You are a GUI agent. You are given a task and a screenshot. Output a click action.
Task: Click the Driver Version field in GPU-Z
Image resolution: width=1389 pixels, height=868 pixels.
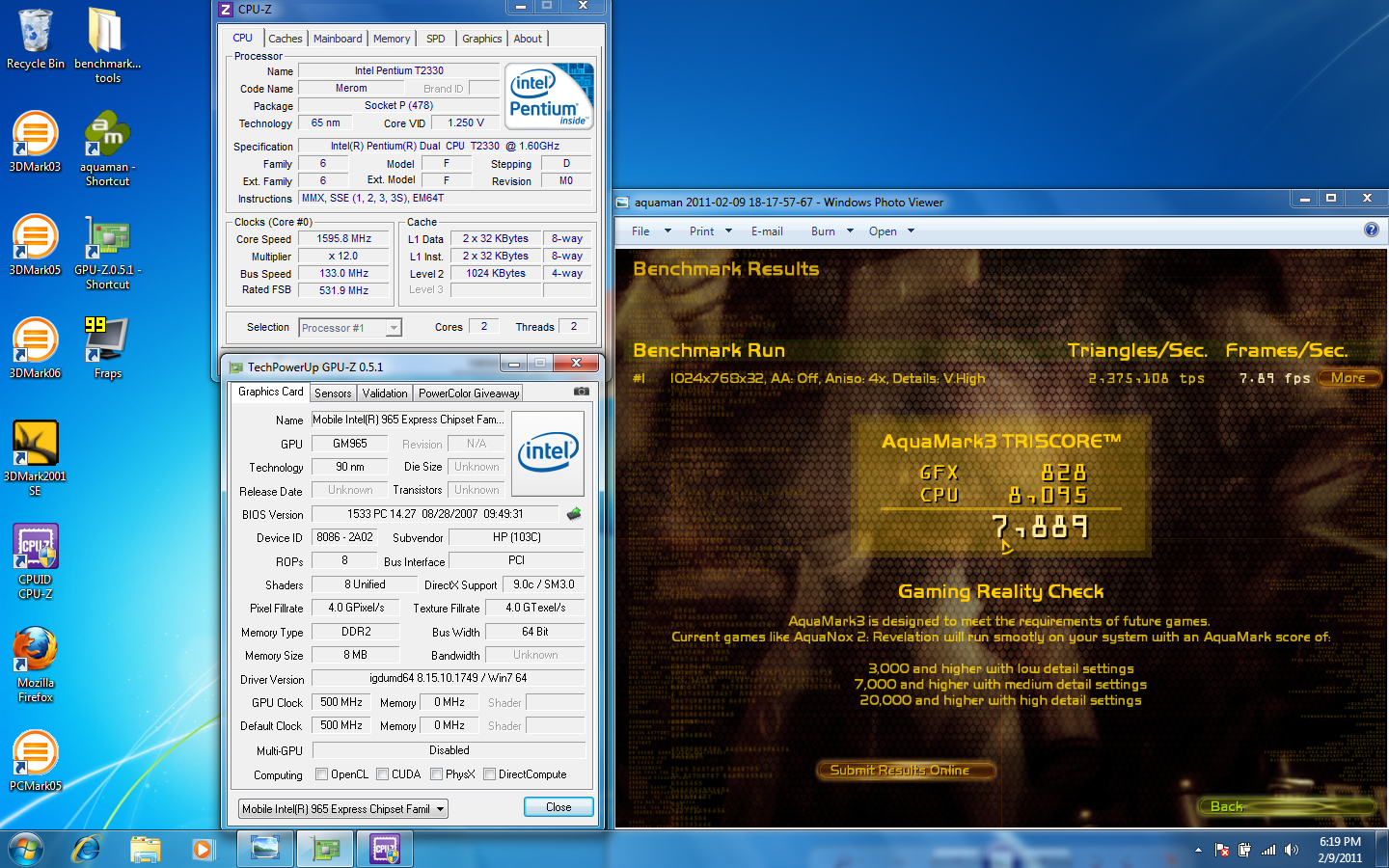point(449,679)
